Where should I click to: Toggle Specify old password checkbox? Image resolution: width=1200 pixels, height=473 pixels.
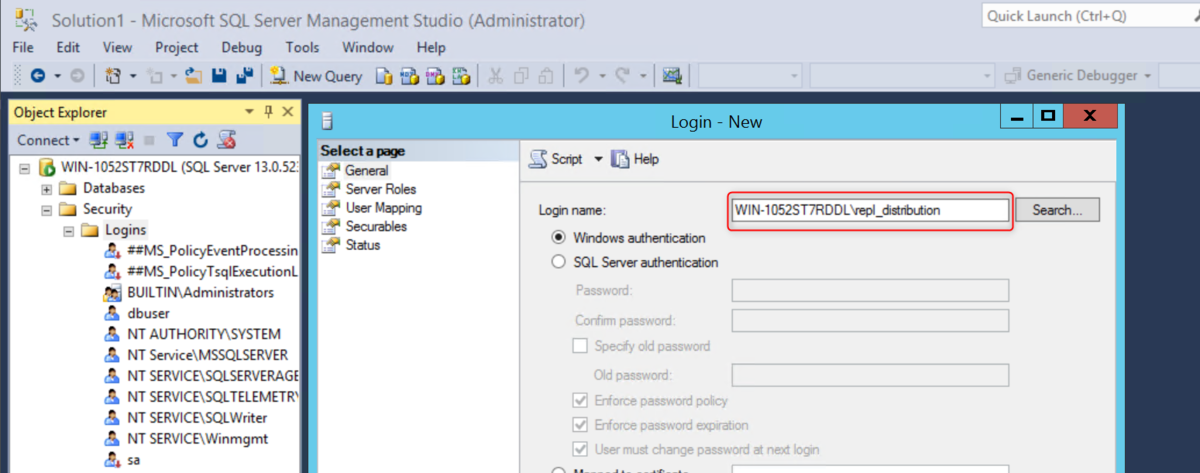pyautogui.click(x=579, y=346)
